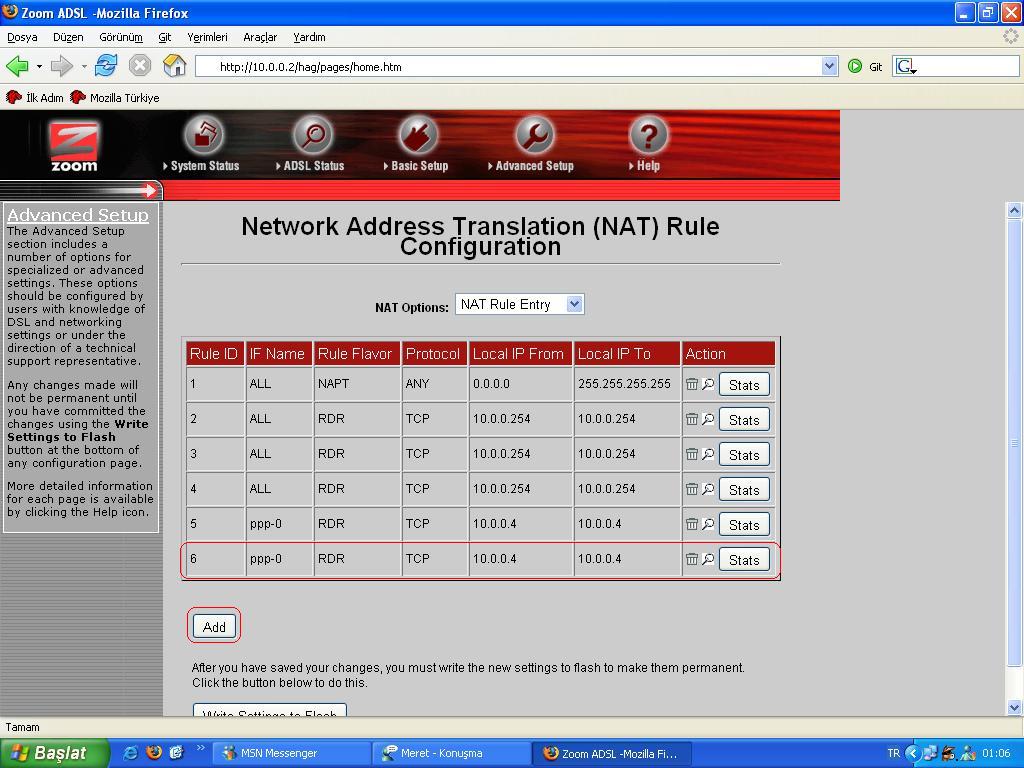Screen dimensions: 1024x768
Task: Click the Zoom logo
Action: (x=74, y=147)
